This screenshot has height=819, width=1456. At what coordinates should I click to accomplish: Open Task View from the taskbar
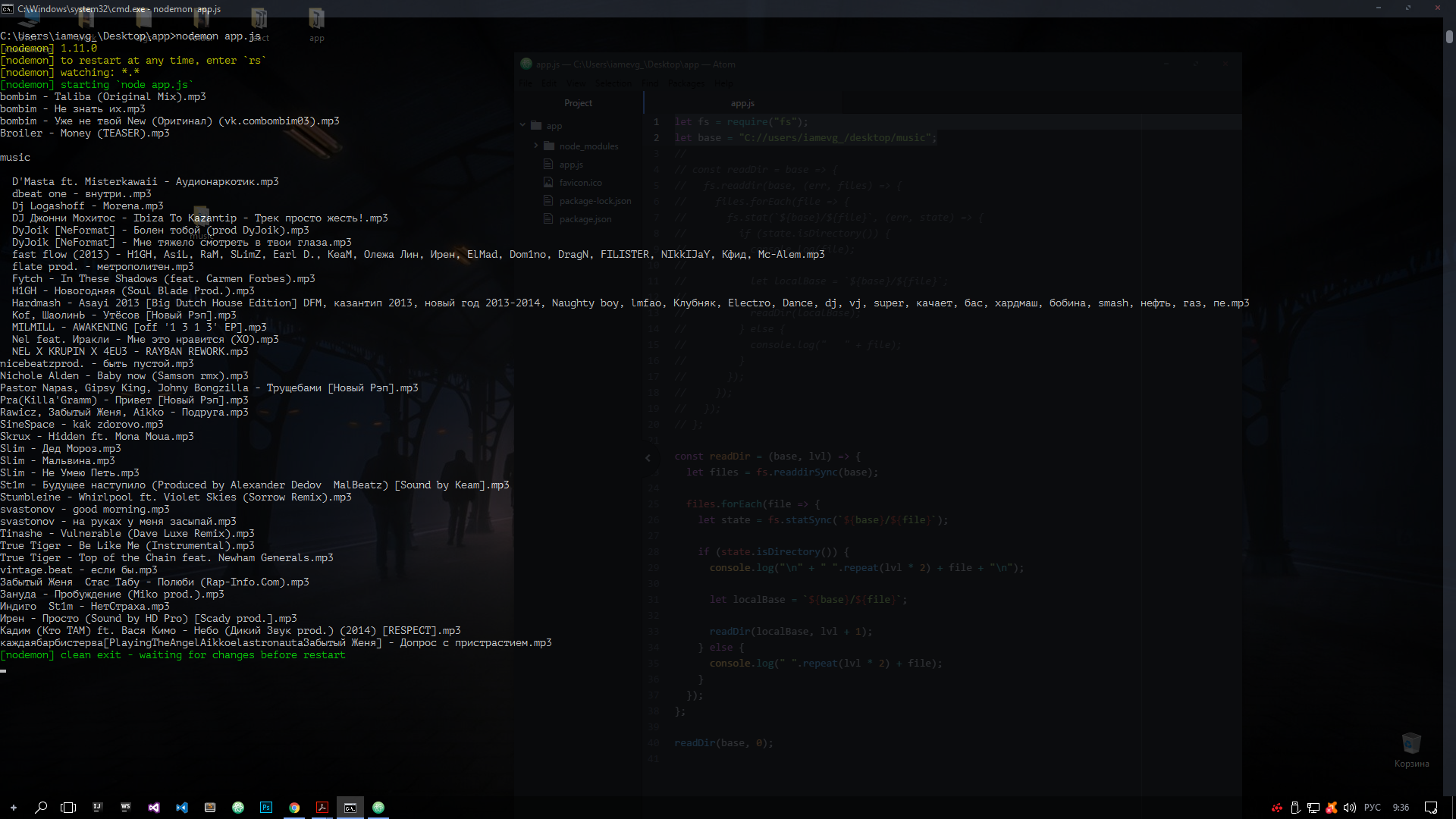tap(68, 808)
